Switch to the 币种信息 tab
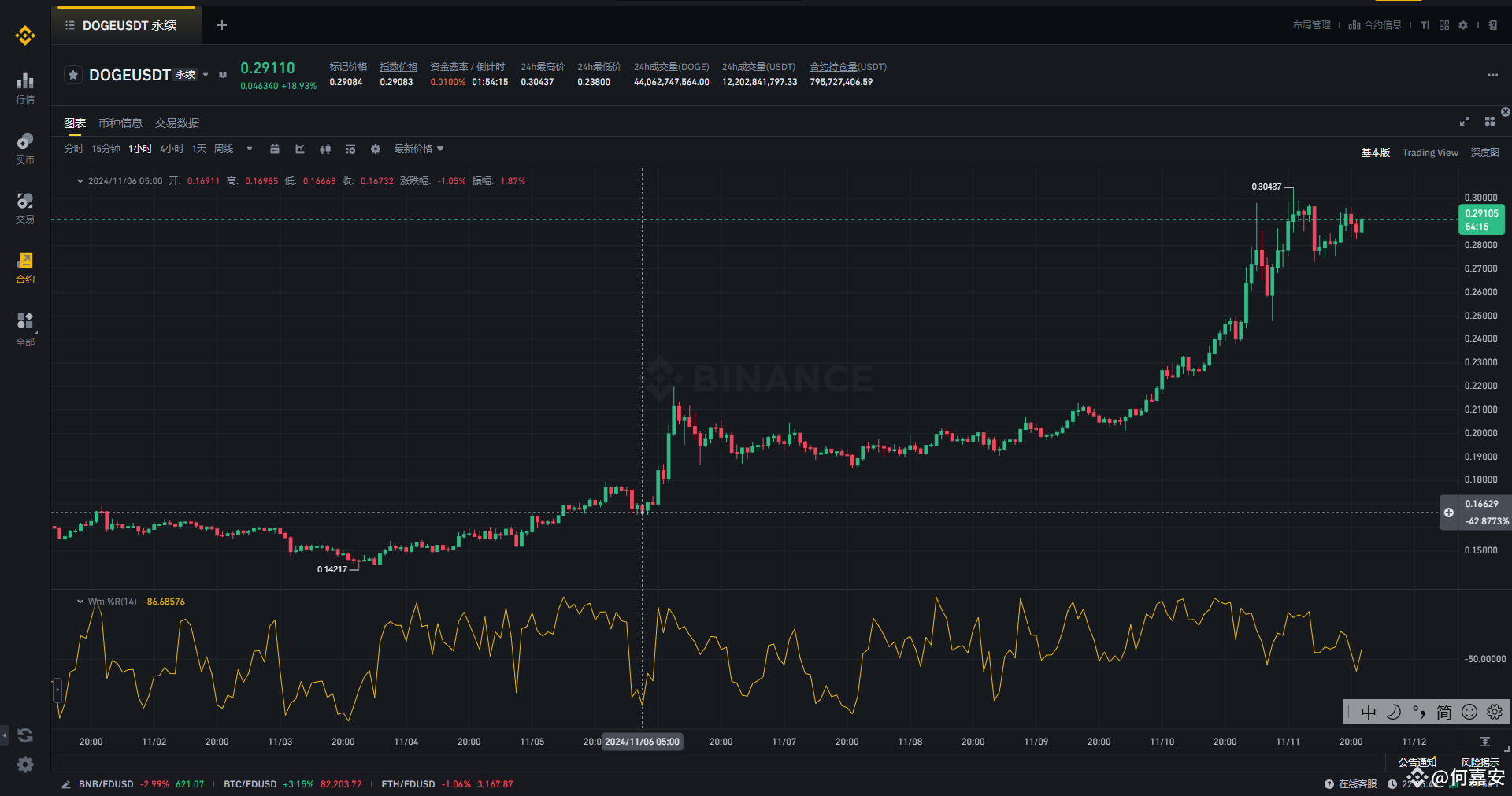Viewport: 1512px width, 796px height. pyautogui.click(x=120, y=123)
